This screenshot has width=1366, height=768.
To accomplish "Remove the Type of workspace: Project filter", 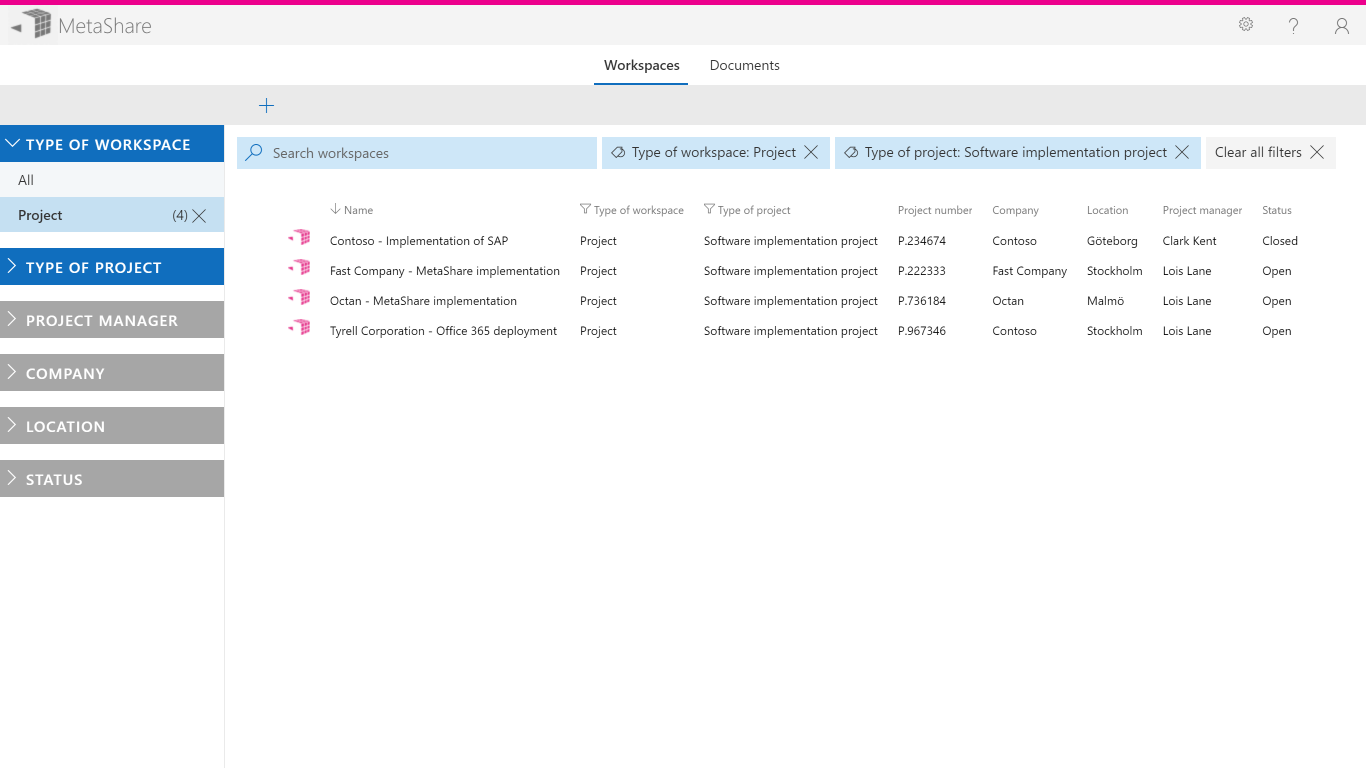I will tap(811, 152).
